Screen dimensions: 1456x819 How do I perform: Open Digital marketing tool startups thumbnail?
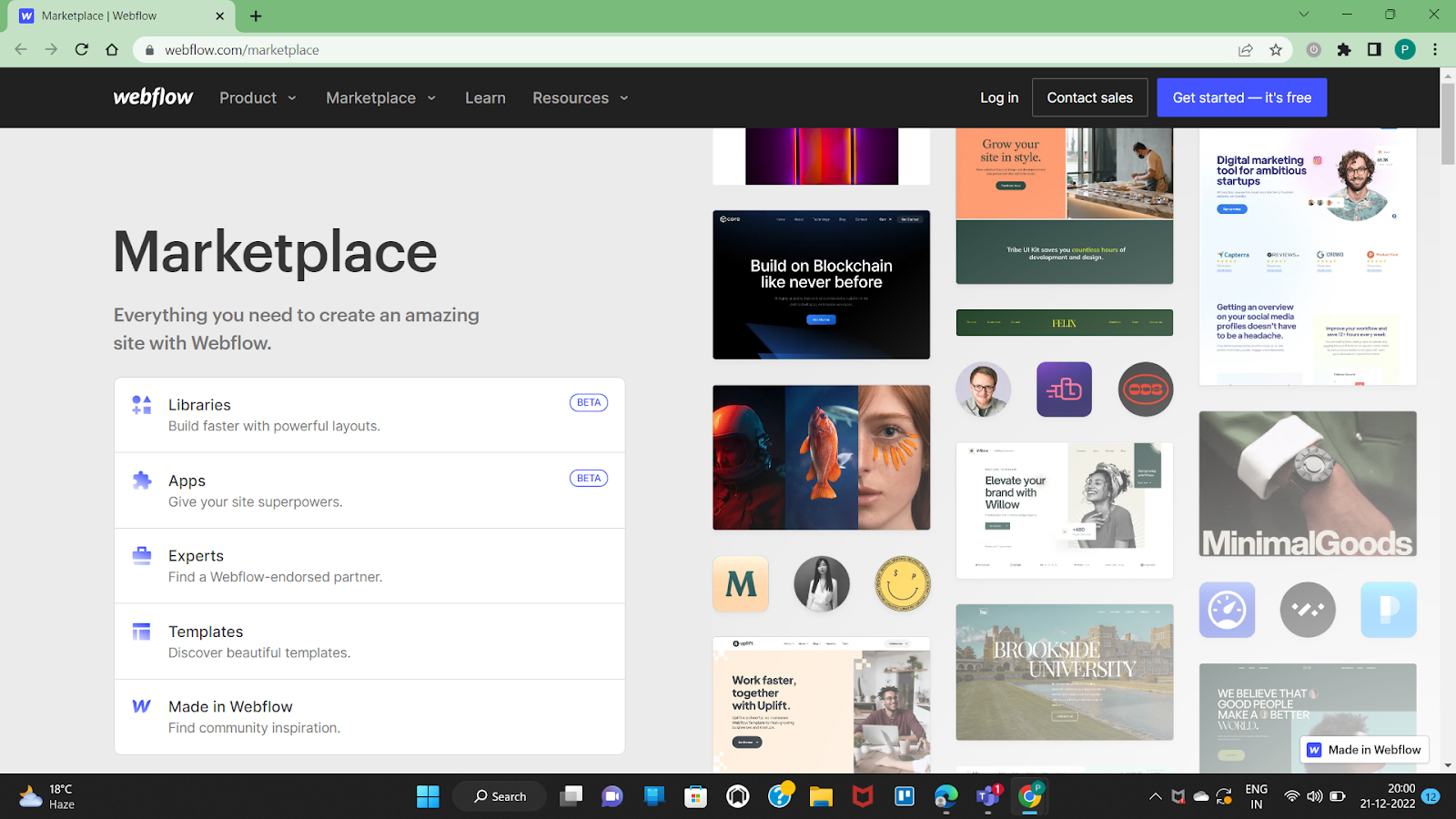coord(1308,257)
